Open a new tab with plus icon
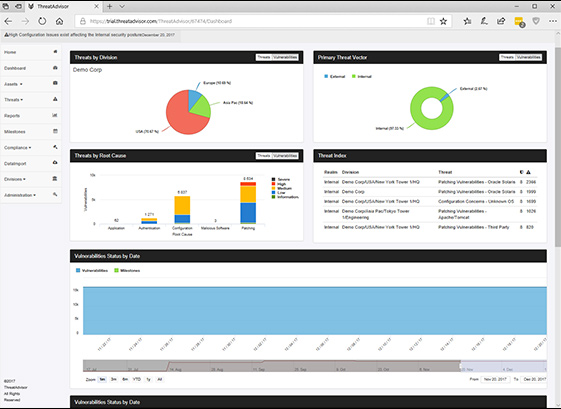The width and height of the screenshot is (561, 409). coord(109,6)
